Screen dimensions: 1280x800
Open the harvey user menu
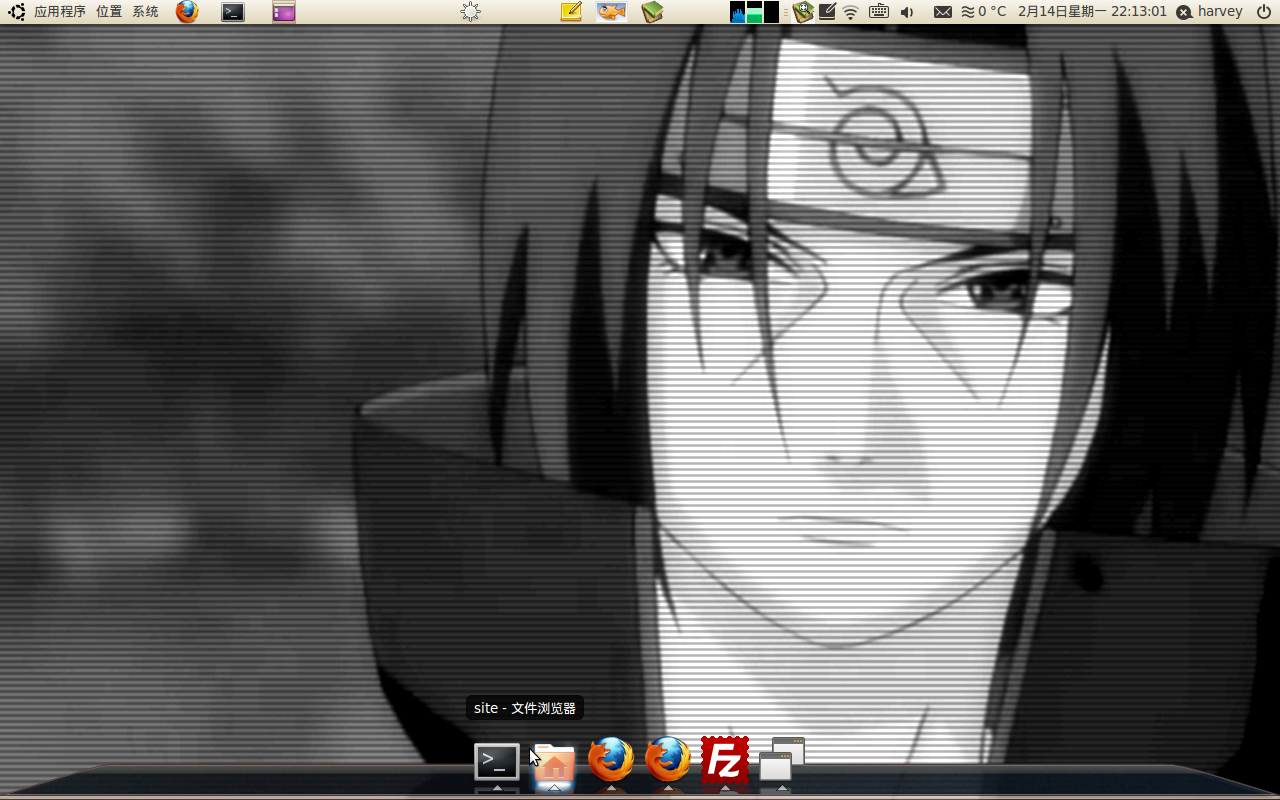1209,12
